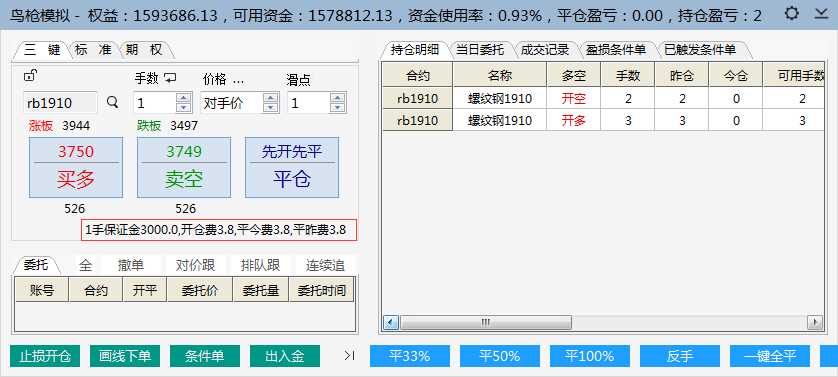The image size is (838, 377).
Task: Click the 平100% button
Action: coord(590,356)
